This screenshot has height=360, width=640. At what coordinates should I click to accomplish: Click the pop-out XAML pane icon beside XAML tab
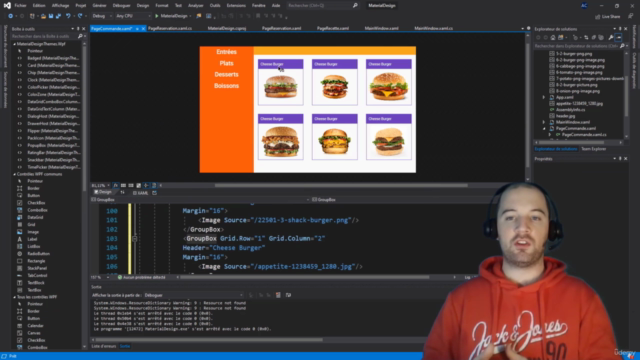tap(154, 193)
